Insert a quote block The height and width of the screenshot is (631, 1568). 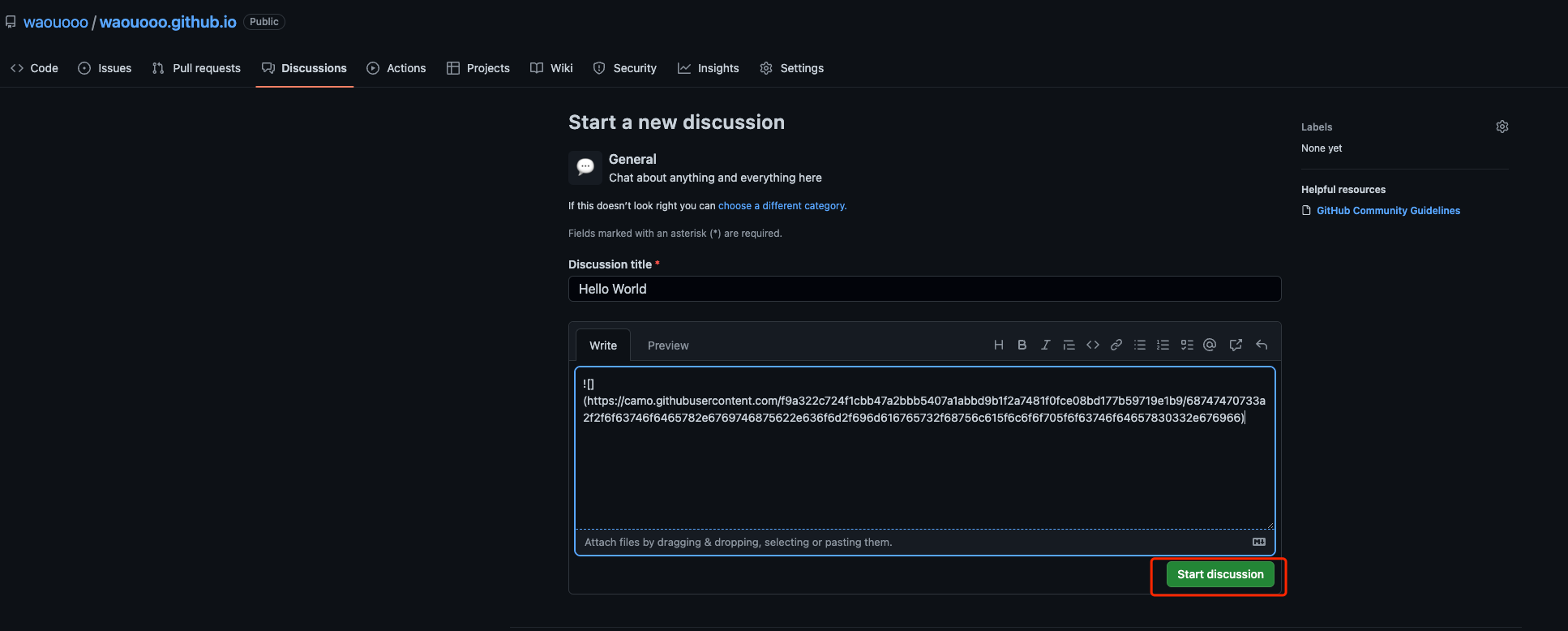1069,345
